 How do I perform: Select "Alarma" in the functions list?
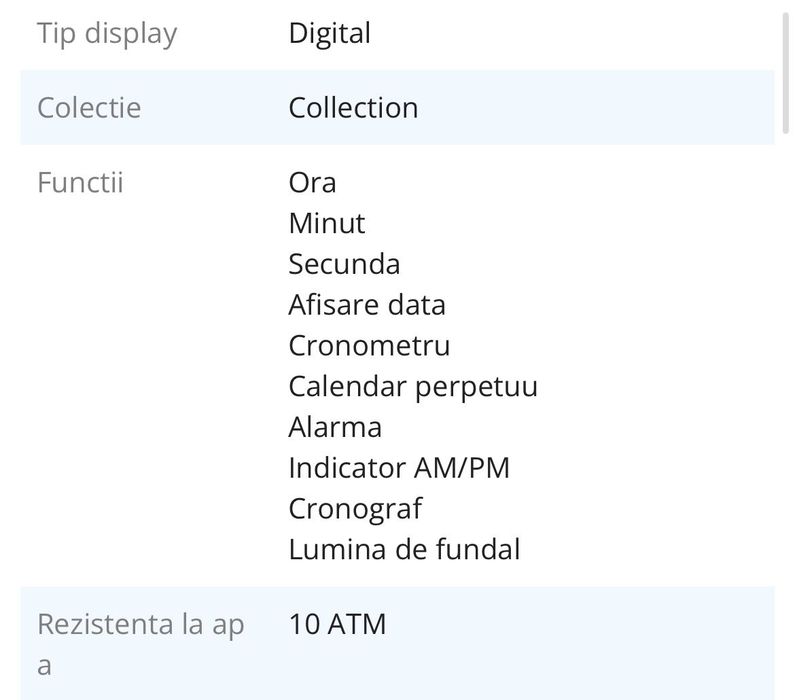(335, 427)
